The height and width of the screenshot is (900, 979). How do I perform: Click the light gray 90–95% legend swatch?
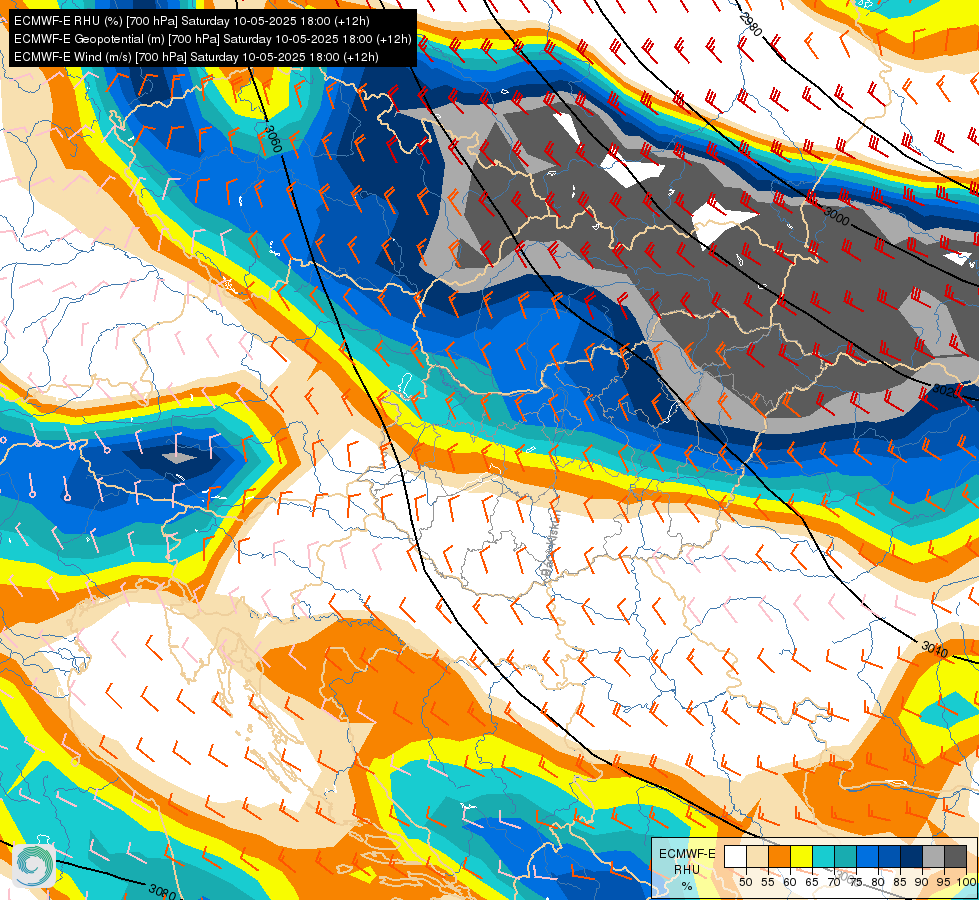click(x=933, y=856)
